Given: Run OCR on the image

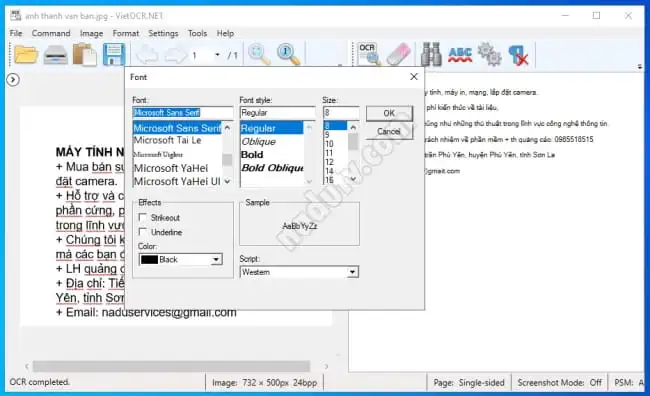Looking at the screenshot, I should 369,54.
